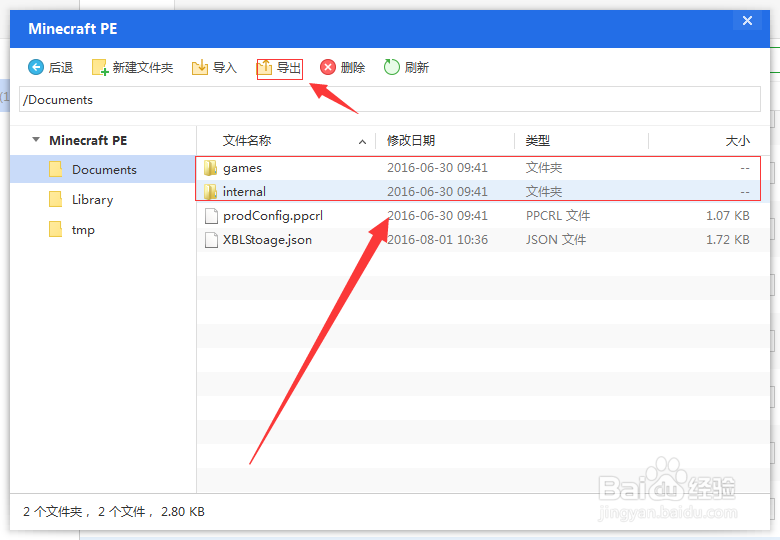This screenshot has height=540, width=780.
Task: Click the 刷新 button label
Action: [x=417, y=68]
